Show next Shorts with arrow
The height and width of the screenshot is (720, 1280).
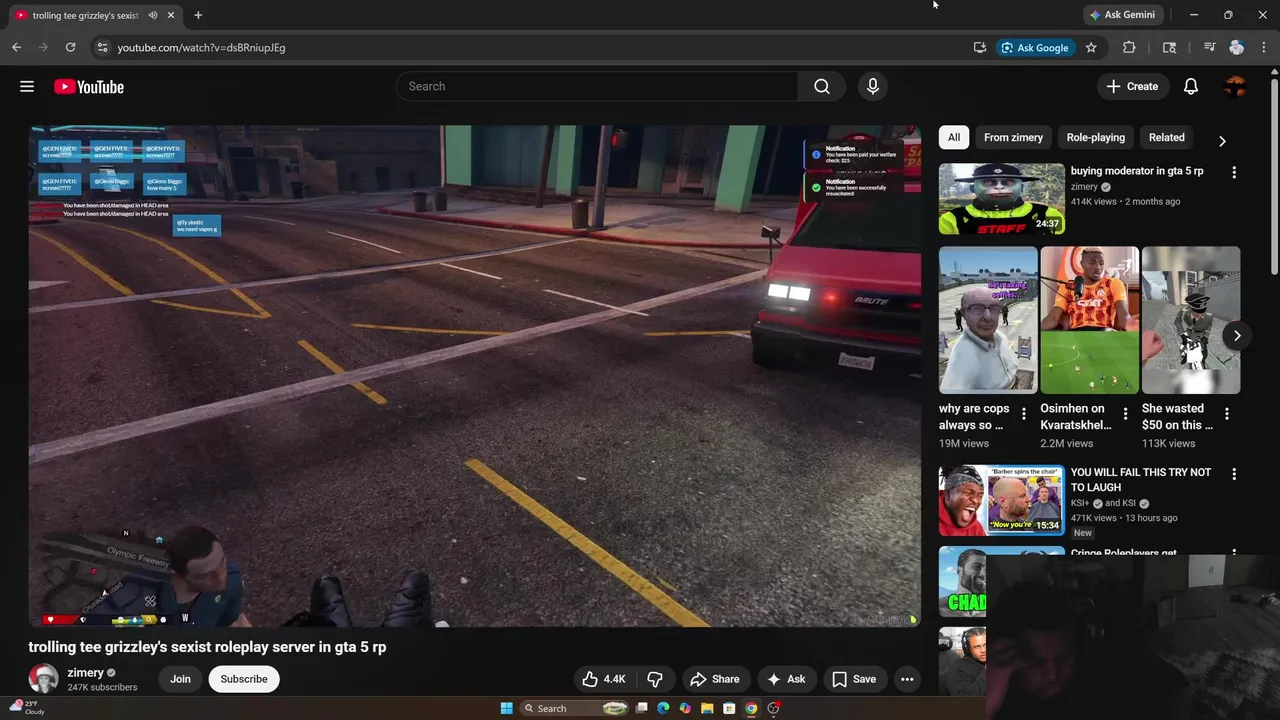pos(1237,336)
